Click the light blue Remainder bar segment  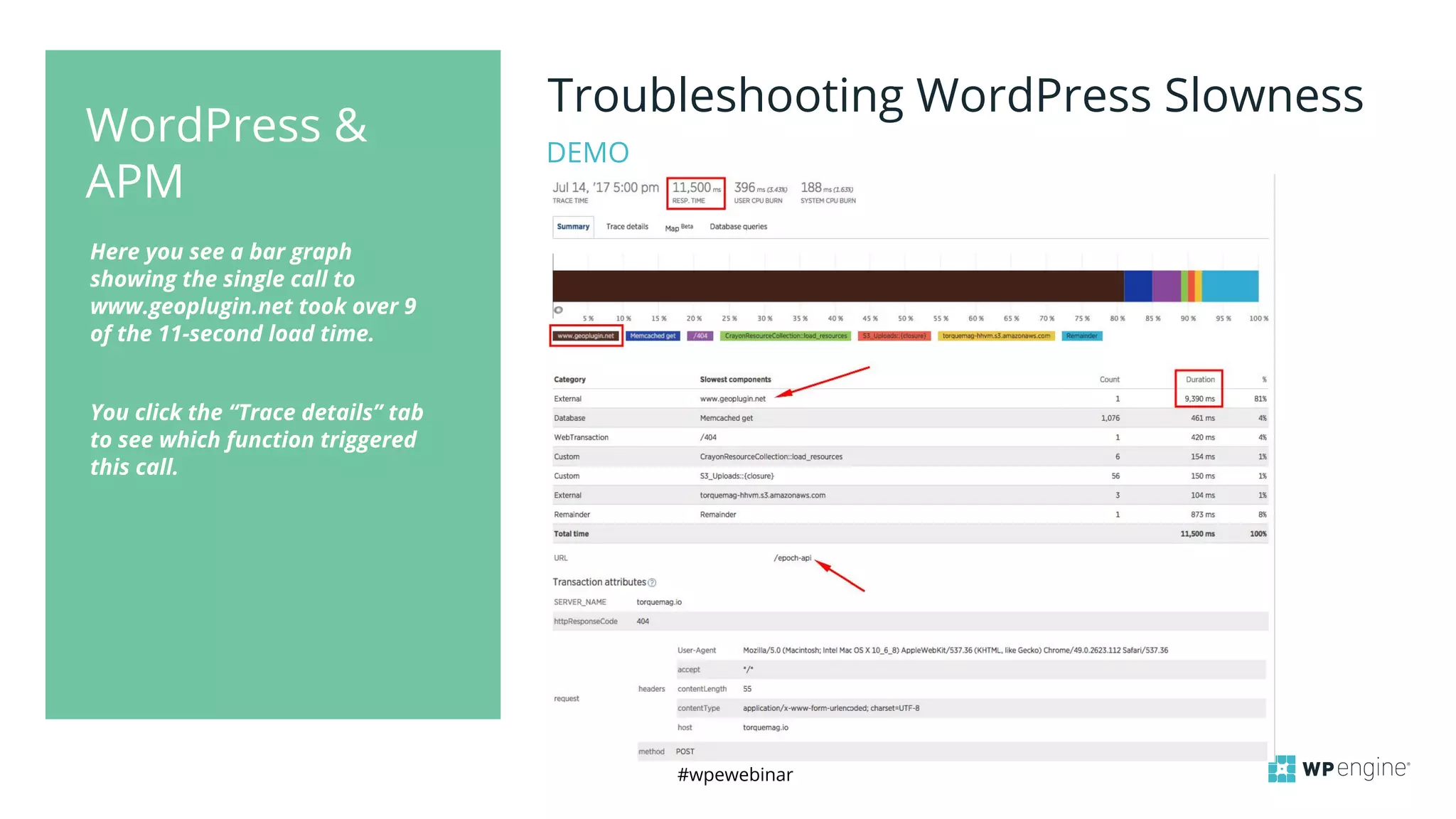1230,286
